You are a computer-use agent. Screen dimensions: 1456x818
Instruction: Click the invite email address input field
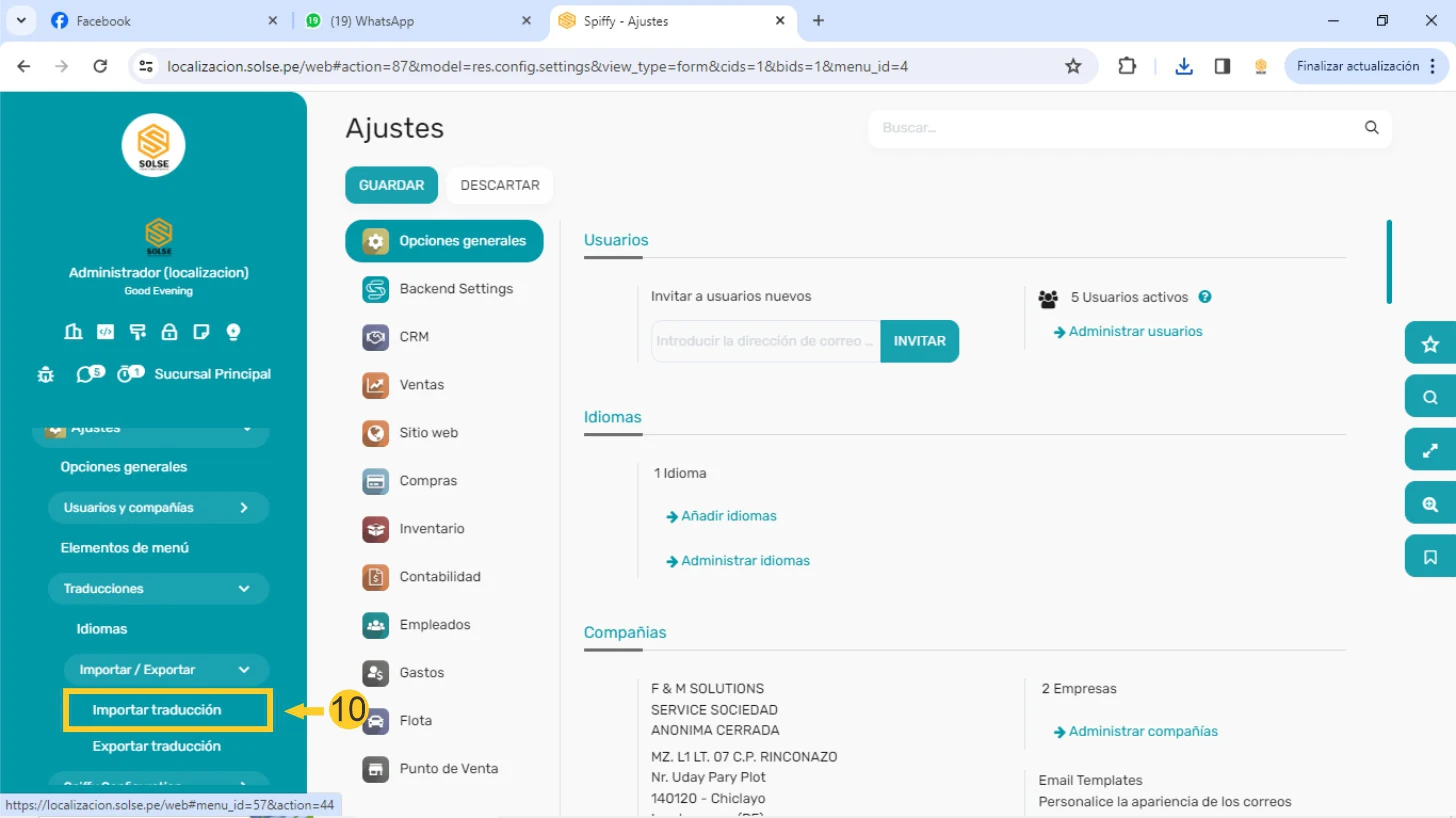click(765, 341)
